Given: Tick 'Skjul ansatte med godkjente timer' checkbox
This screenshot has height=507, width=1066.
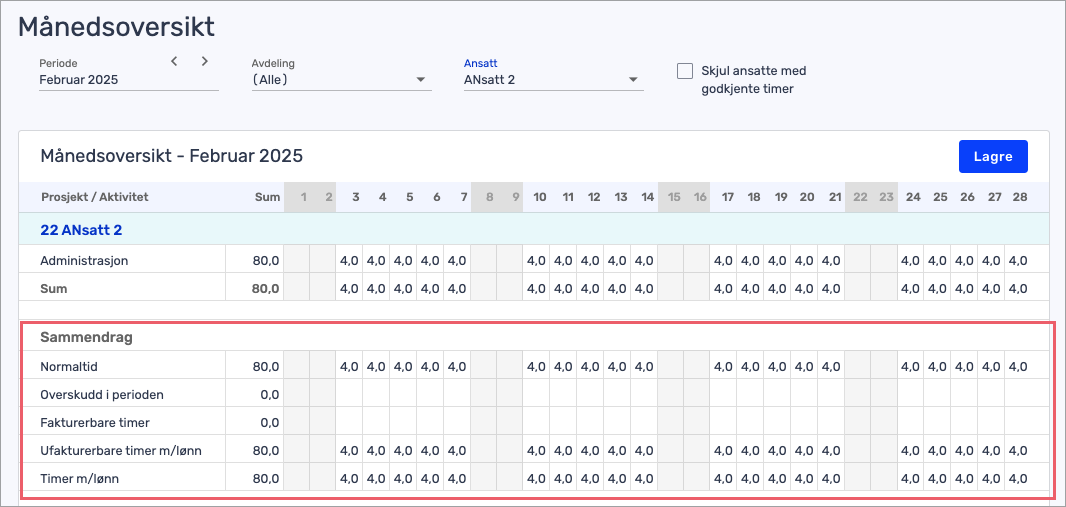Looking at the screenshot, I should (685, 71).
